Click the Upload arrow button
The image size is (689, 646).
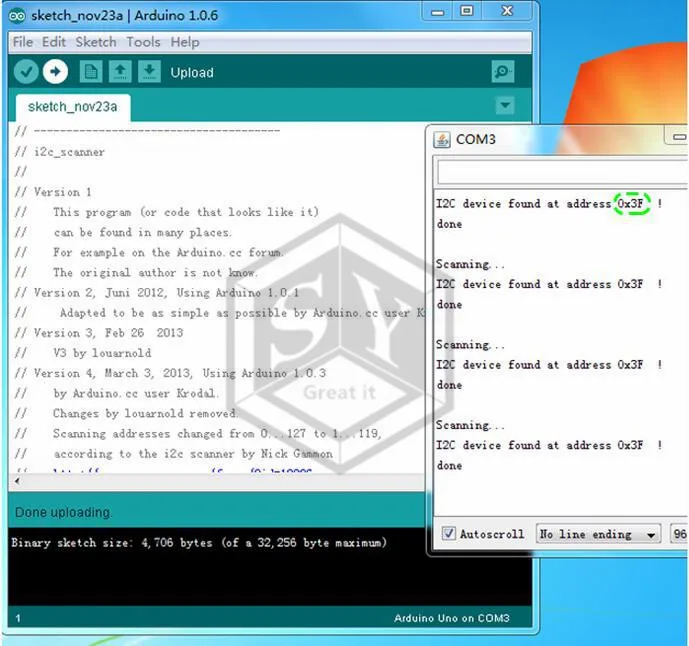pos(55,72)
